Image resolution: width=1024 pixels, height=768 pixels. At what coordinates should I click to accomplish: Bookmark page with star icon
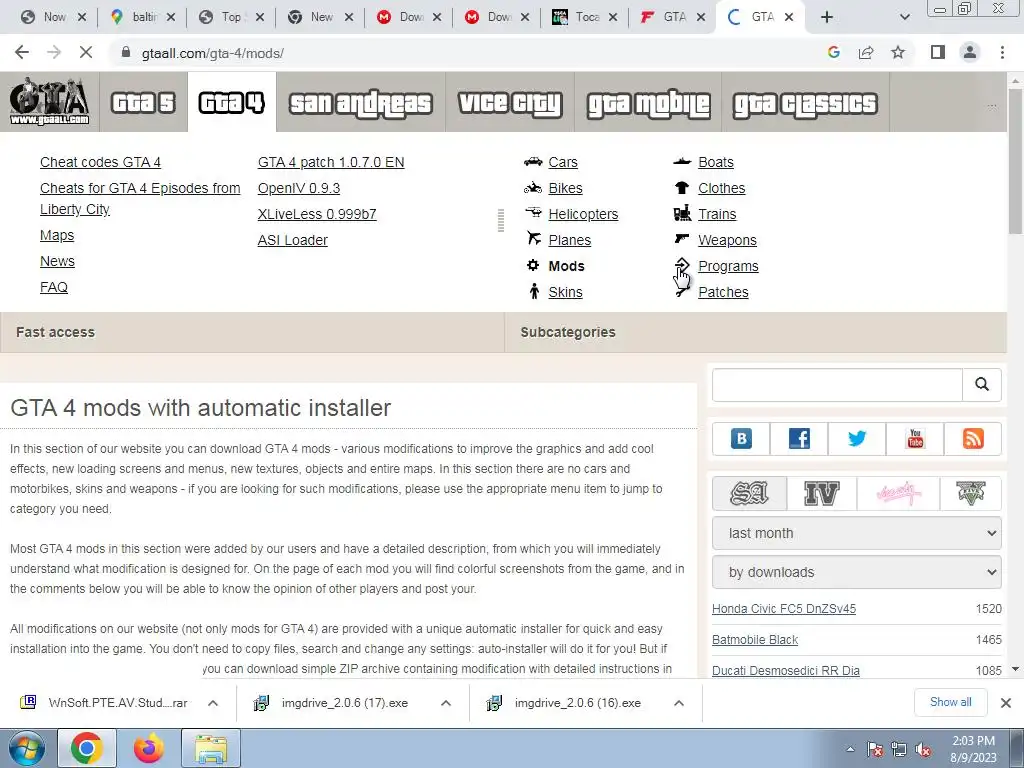[898, 52]
